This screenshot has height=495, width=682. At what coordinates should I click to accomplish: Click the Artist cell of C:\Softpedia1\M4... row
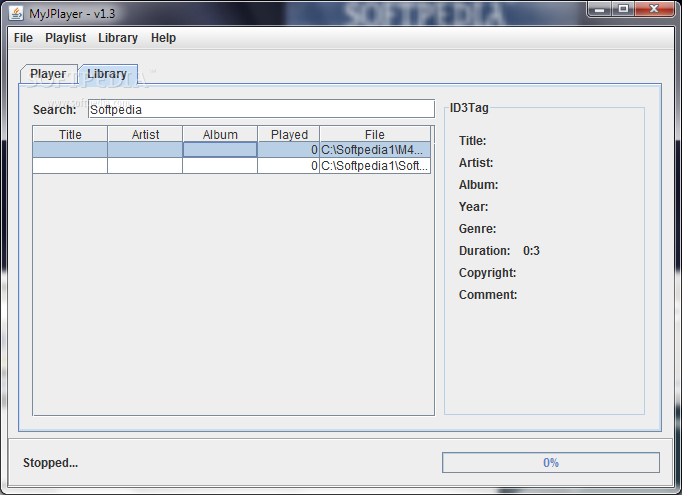point(145,150)
